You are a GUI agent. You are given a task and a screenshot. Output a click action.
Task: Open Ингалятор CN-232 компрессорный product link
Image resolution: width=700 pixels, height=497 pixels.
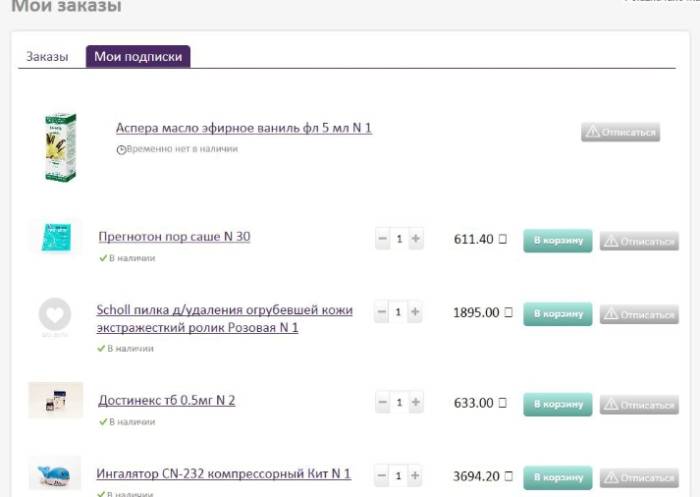(223, 474)
